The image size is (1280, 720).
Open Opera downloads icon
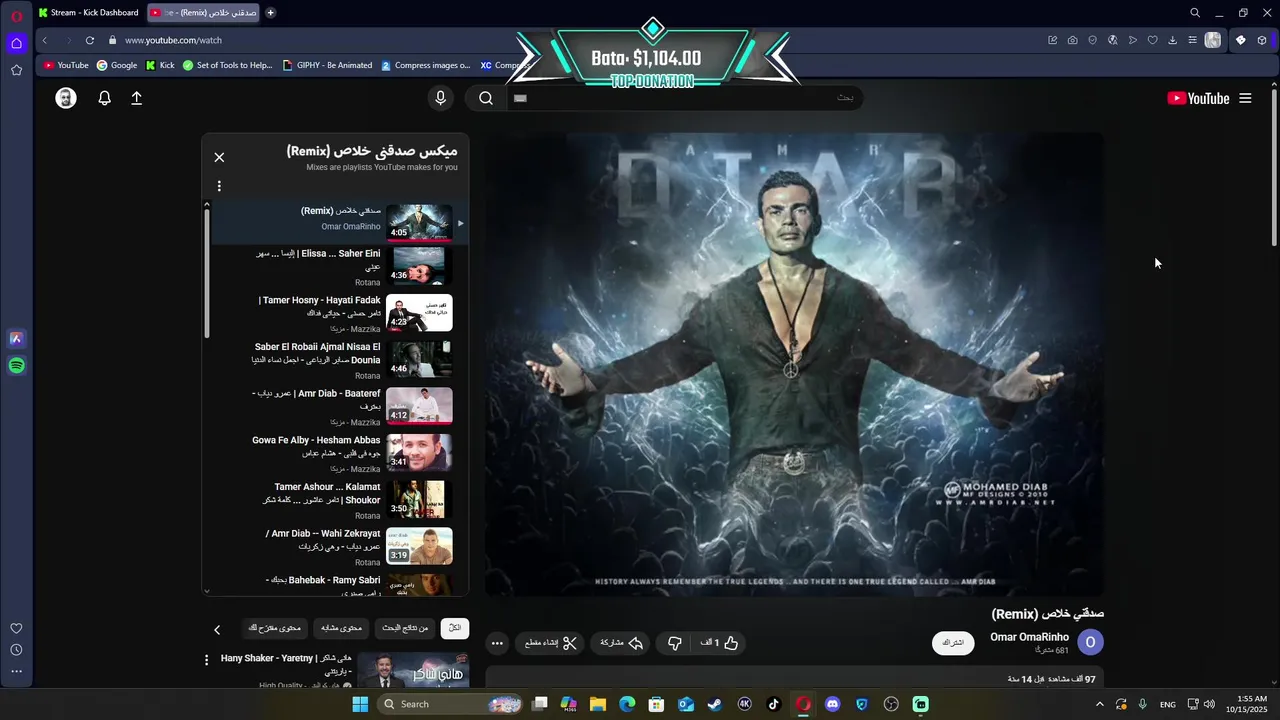(1172, 40)
